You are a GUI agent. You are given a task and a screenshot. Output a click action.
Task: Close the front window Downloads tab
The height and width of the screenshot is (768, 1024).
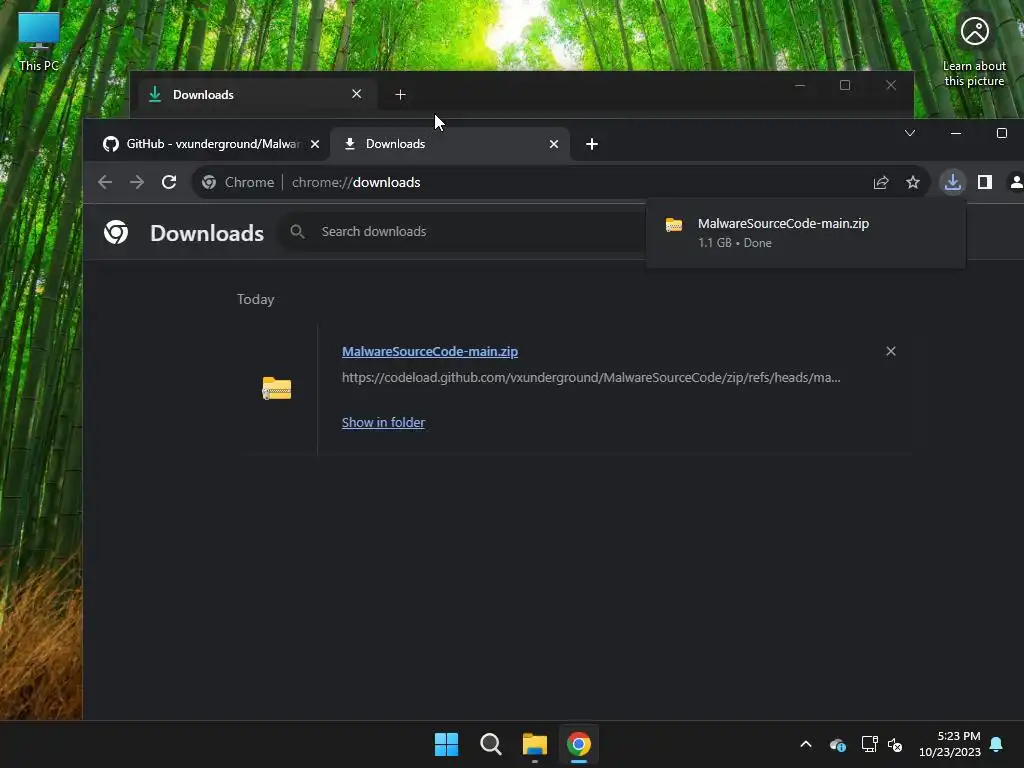(x=554, y=144)
